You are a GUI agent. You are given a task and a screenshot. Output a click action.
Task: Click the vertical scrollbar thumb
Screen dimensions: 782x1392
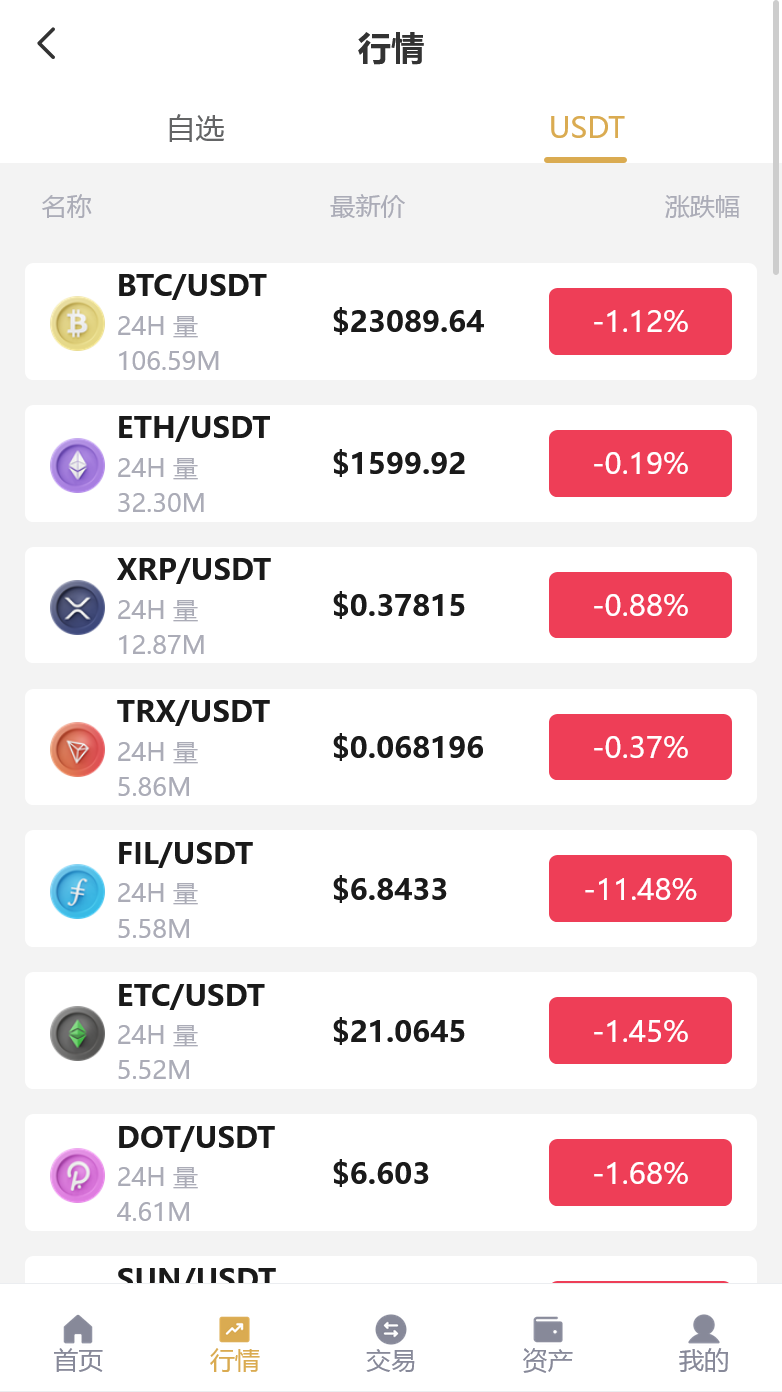point(777,140)
